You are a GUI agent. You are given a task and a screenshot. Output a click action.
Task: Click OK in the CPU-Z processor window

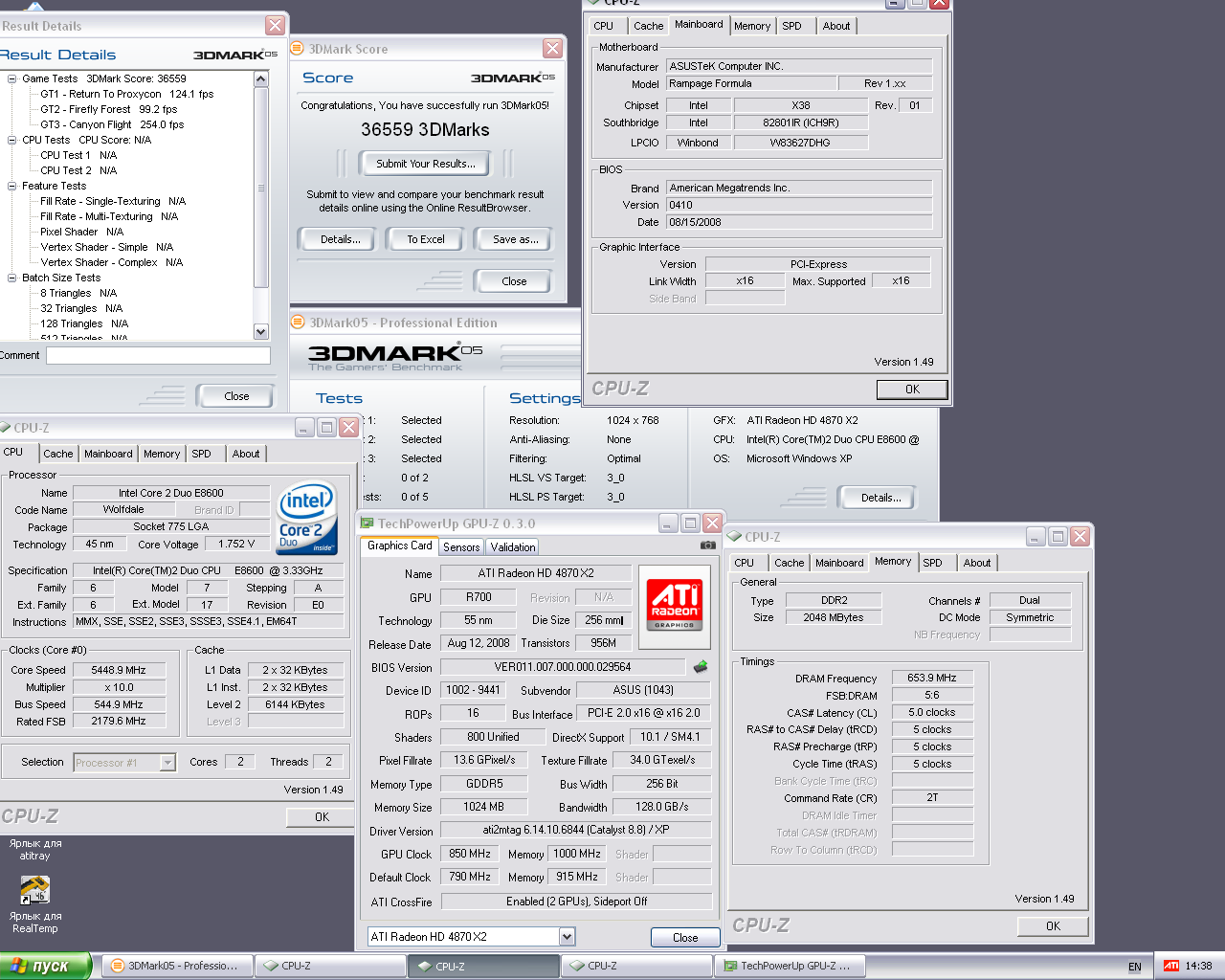pyautogui.click(x=322, y=816)
